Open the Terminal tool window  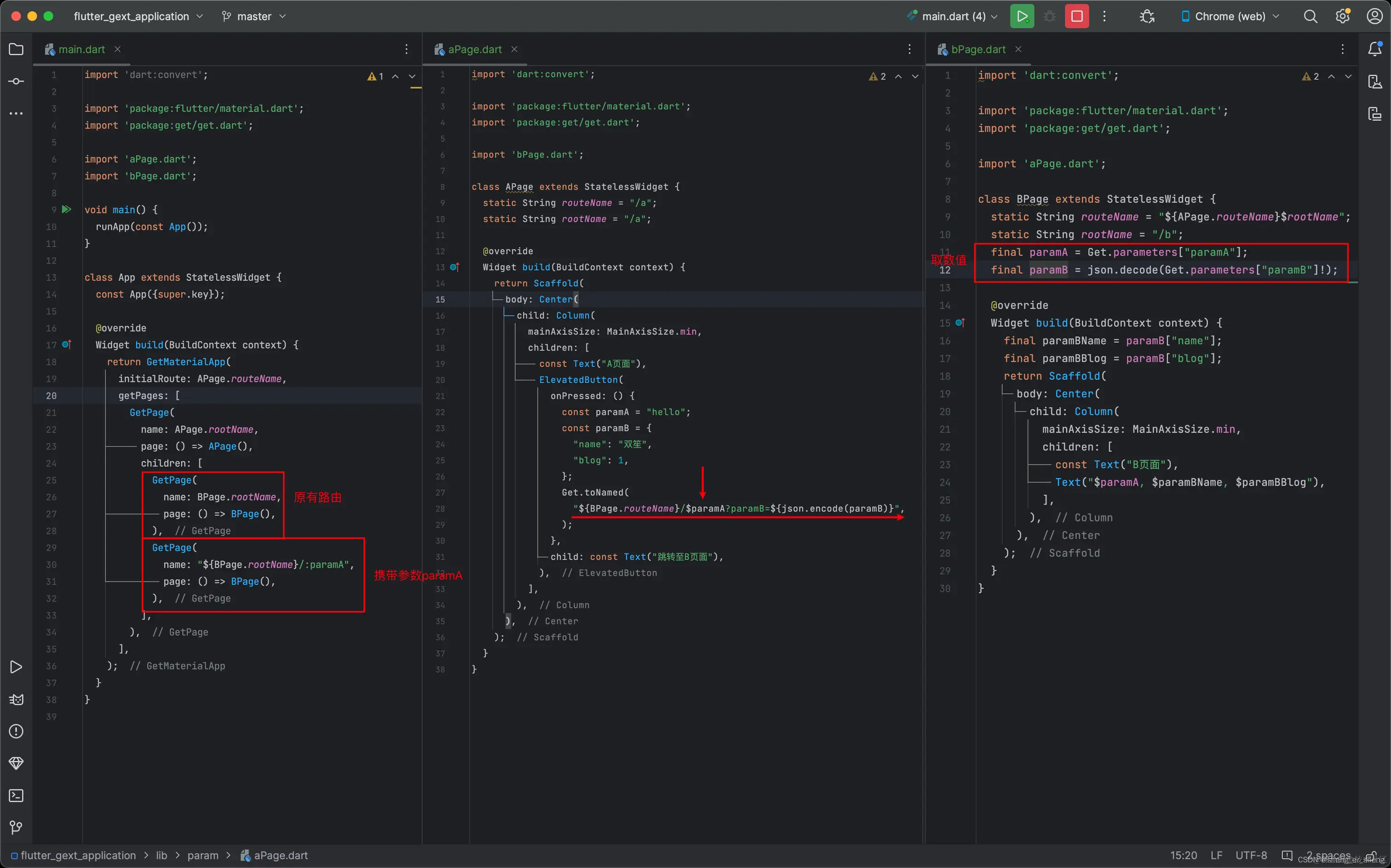(16, 795)
